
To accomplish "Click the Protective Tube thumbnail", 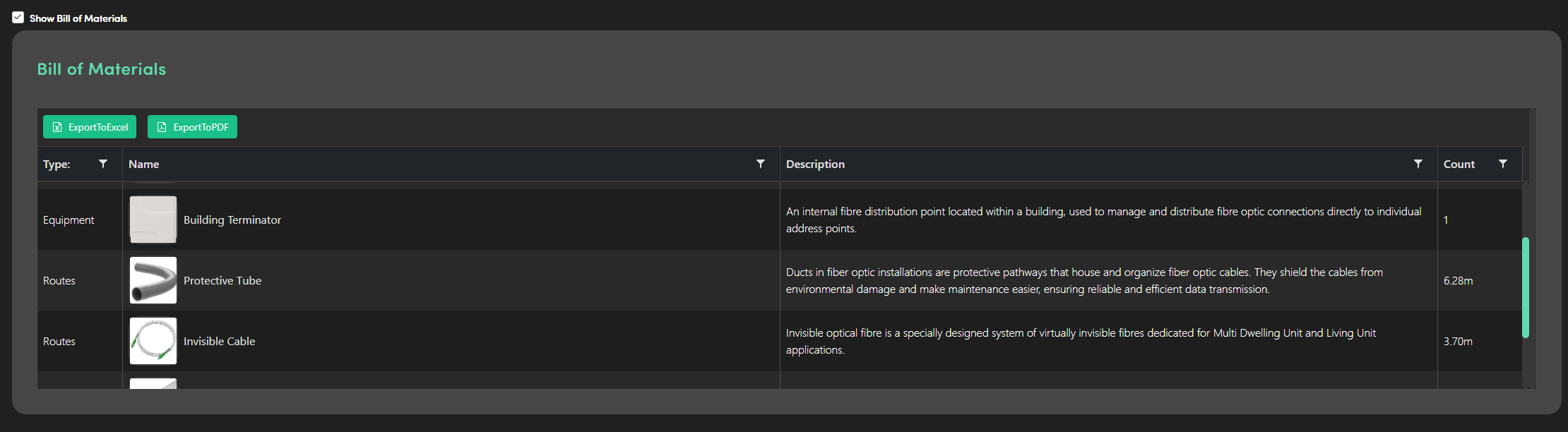I will pos(153,280).
